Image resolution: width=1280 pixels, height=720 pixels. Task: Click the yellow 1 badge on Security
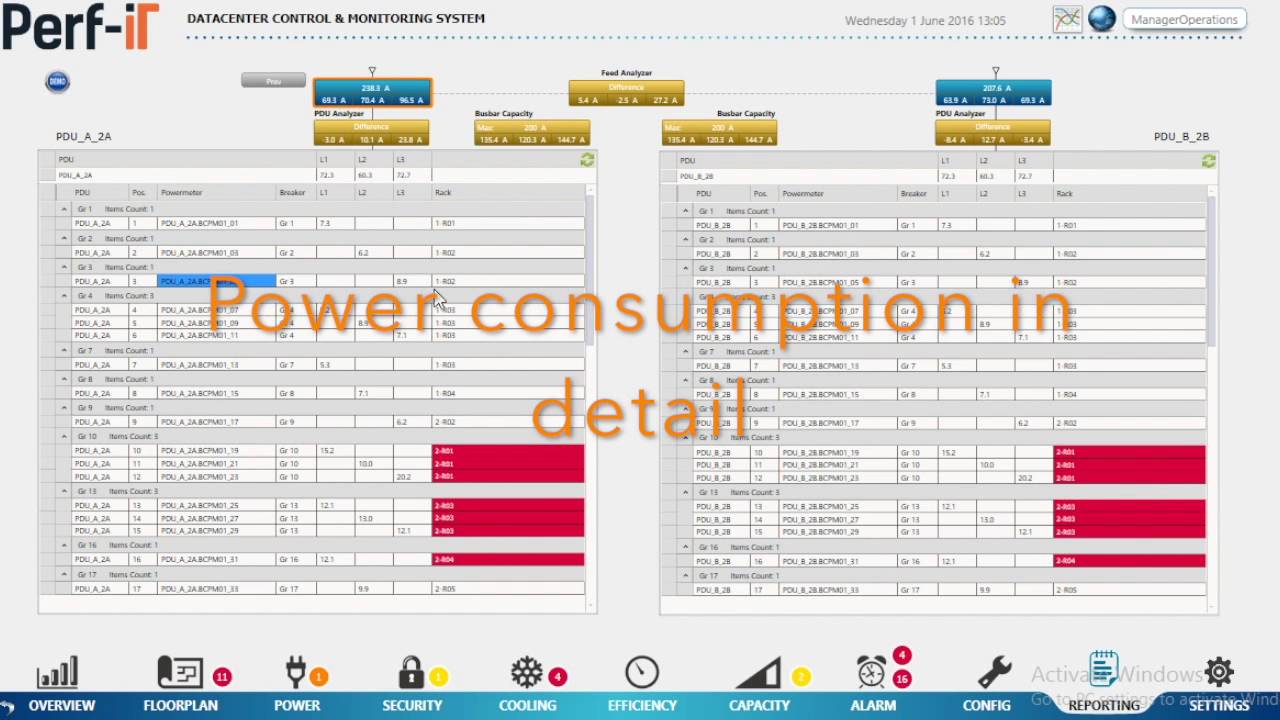438,677
